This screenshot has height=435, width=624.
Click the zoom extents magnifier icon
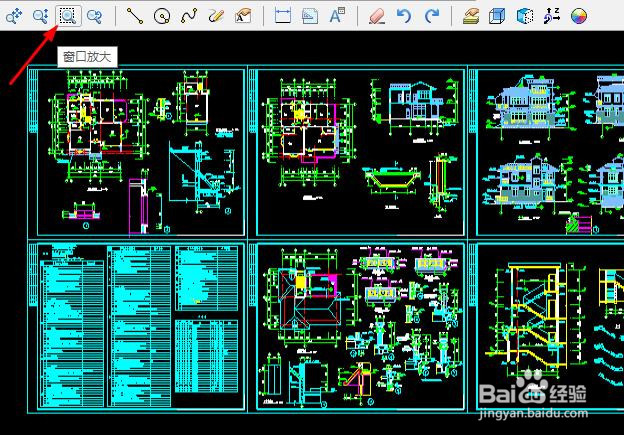pos(41,16)
